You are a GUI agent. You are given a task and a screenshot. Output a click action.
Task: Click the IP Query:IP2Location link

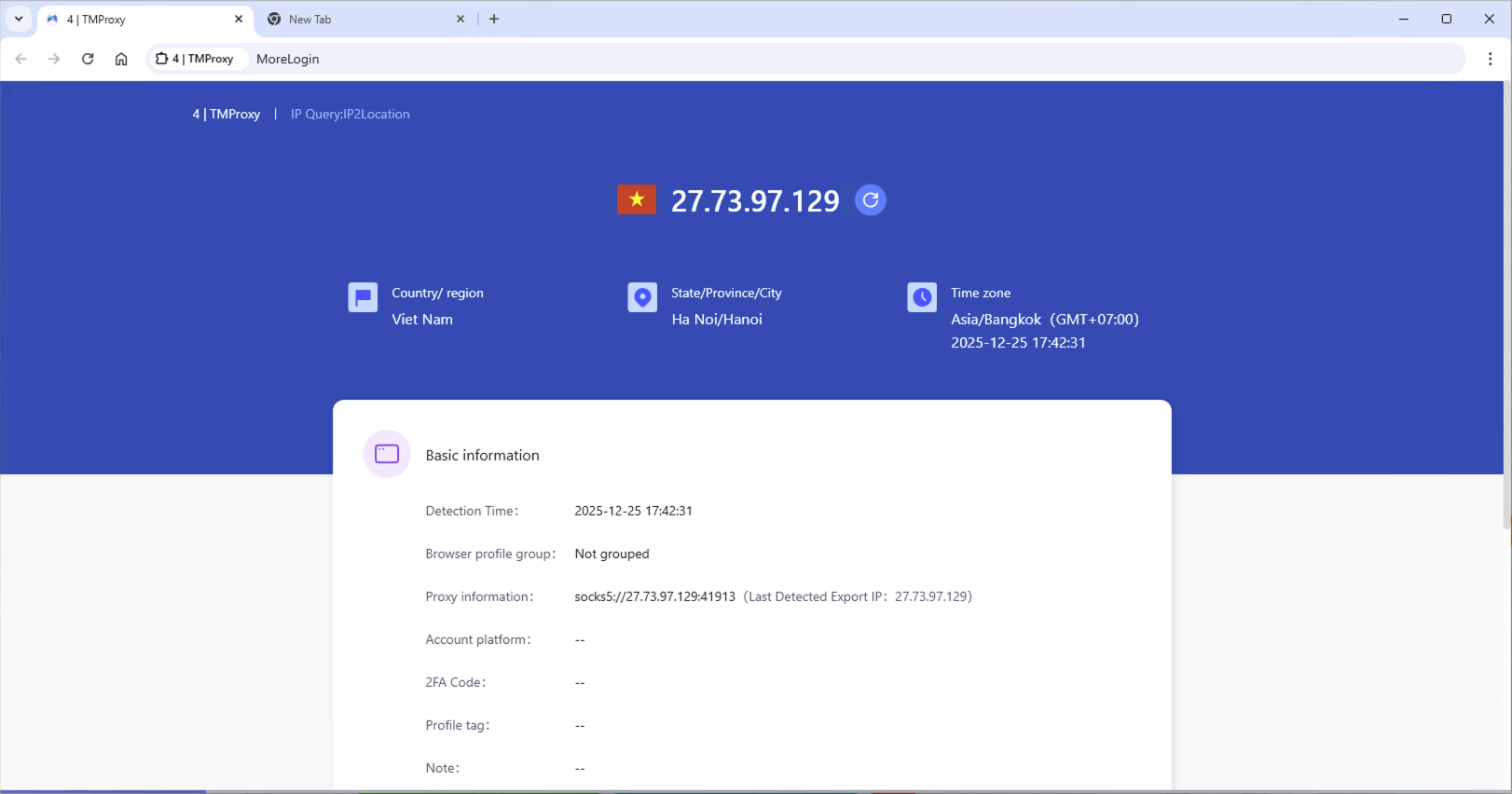[350, 114]
